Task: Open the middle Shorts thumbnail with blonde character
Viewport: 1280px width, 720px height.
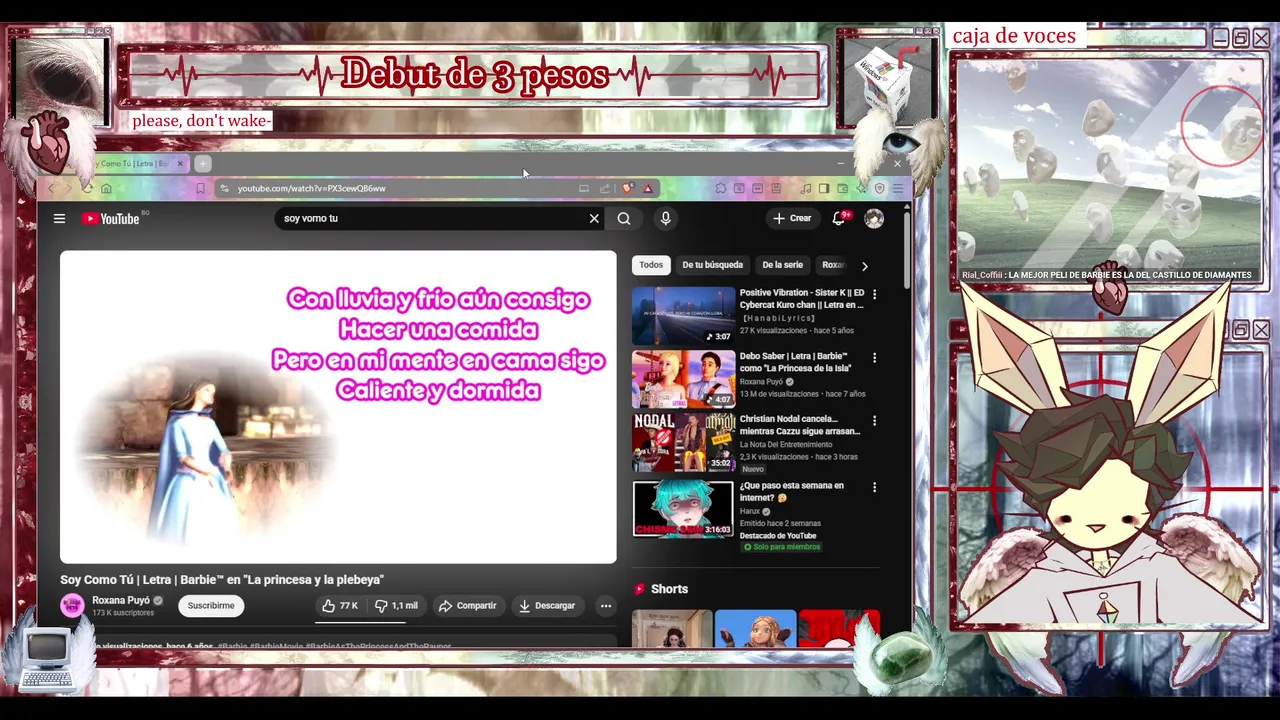Action: coord(755,628)
